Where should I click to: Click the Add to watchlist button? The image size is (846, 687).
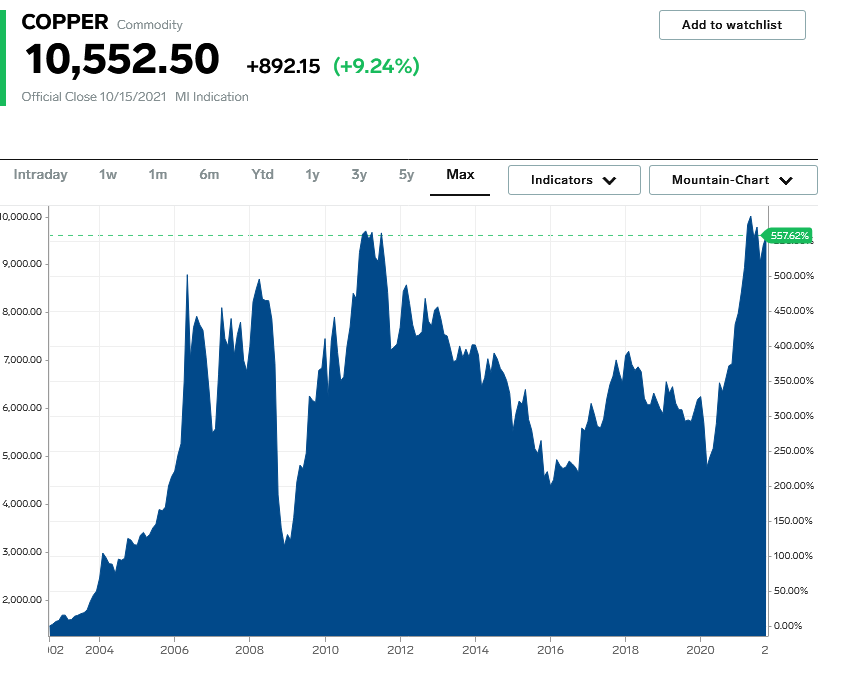tap(732, 25)
